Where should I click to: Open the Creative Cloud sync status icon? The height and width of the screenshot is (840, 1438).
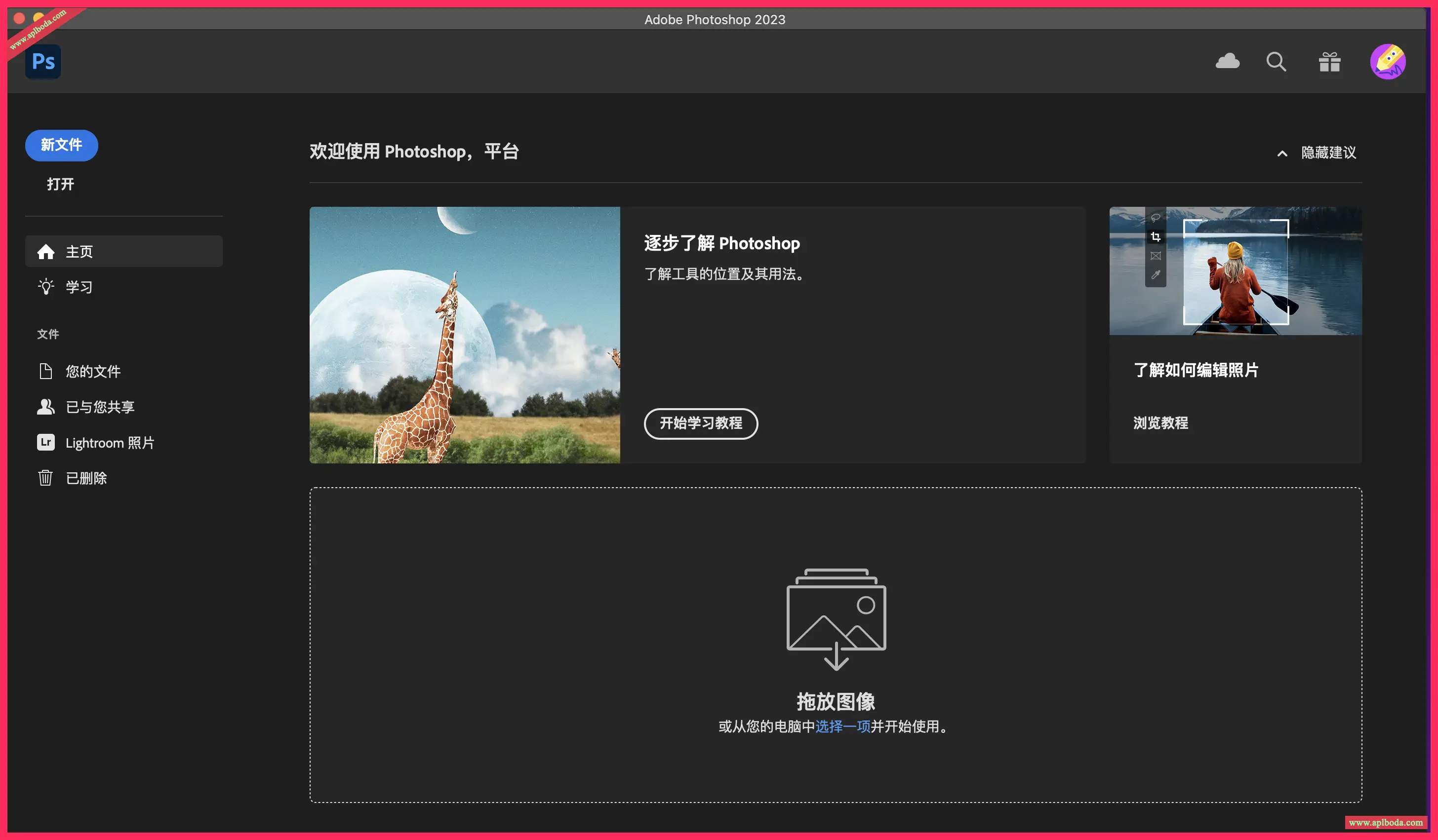(x=1228, y=61)
